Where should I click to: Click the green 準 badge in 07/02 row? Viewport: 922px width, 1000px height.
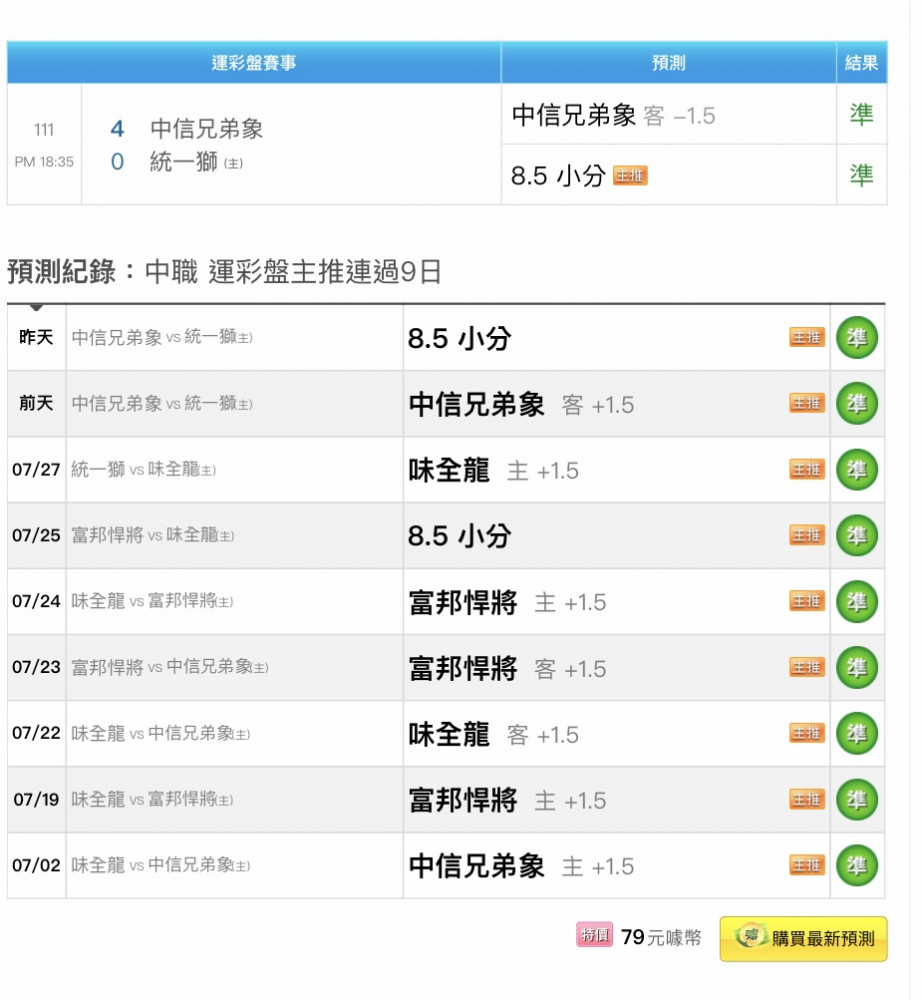coord(857,865)
